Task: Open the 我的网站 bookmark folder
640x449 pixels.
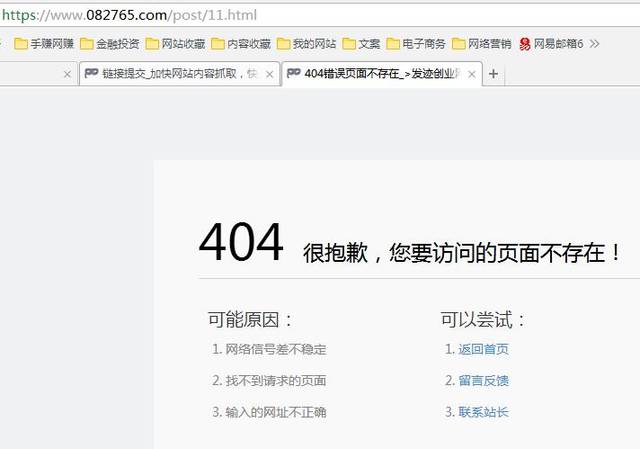Action: [307, 44]
